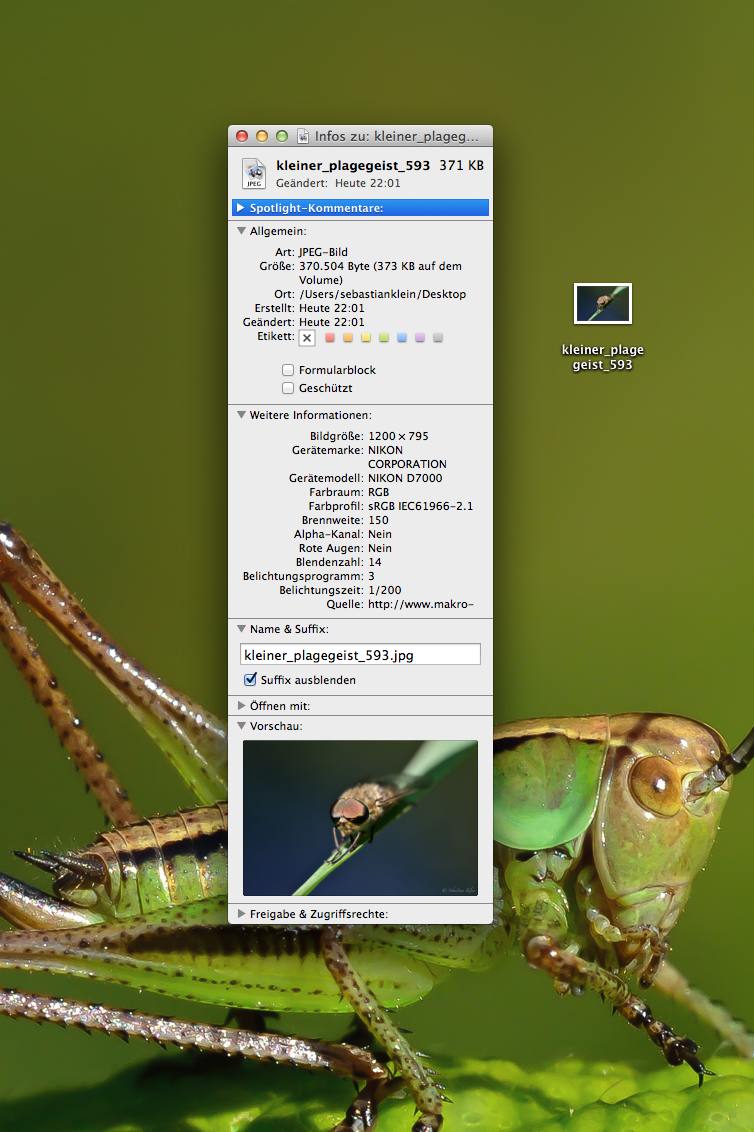This screenshot has width=754, height=1132.
Task: Apply the gray Etikett label color
Action: tap(438, 337)
